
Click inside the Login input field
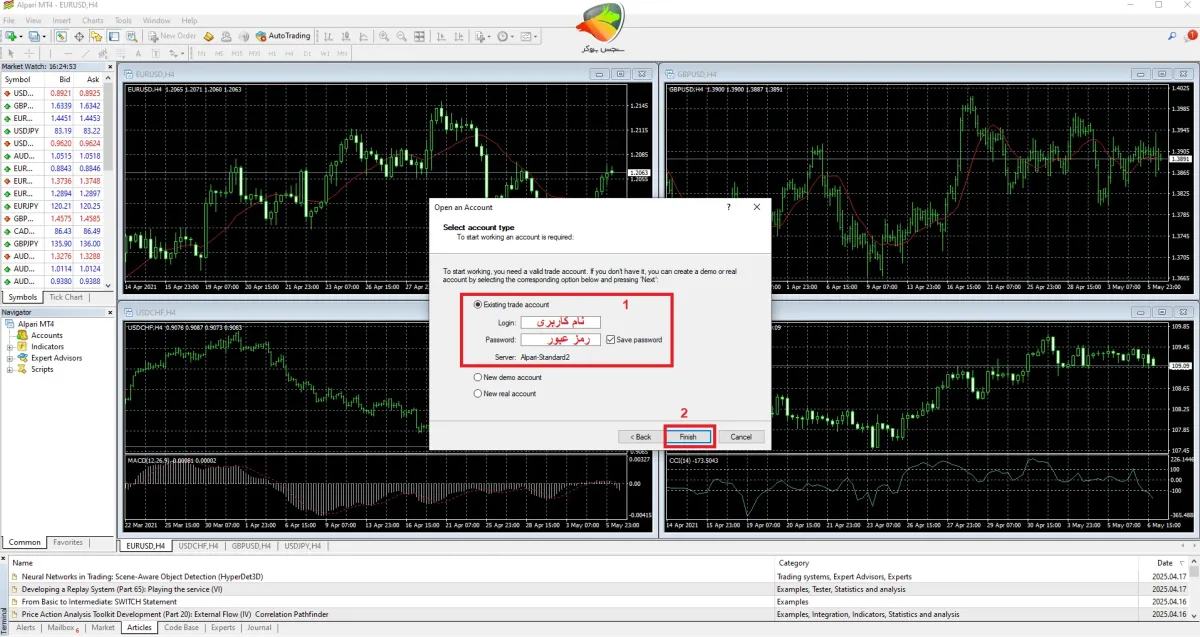point(560,323)
